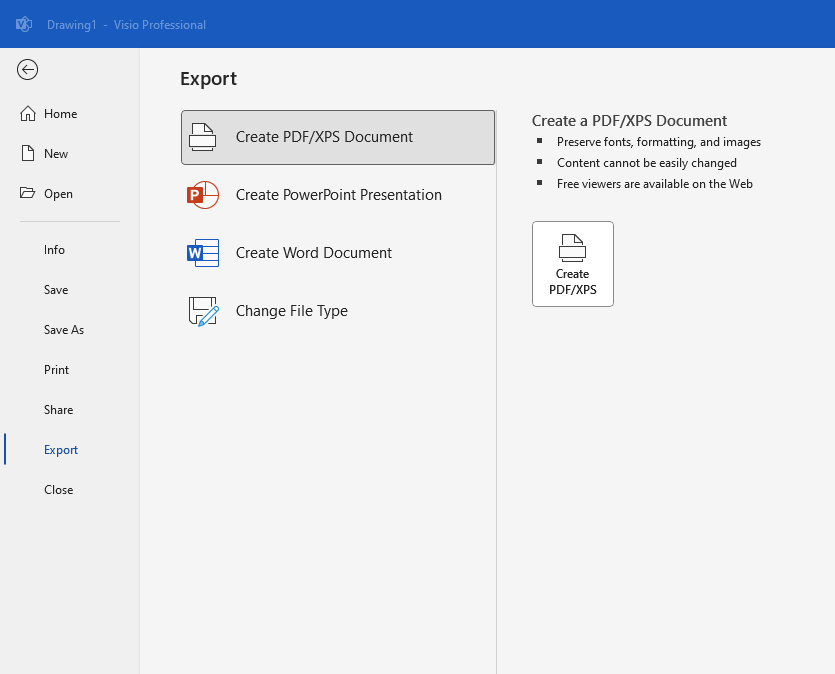Viewport: 835px width, 674px height.
Task: Click the Word icon in export list
Action: pos(203,253)
